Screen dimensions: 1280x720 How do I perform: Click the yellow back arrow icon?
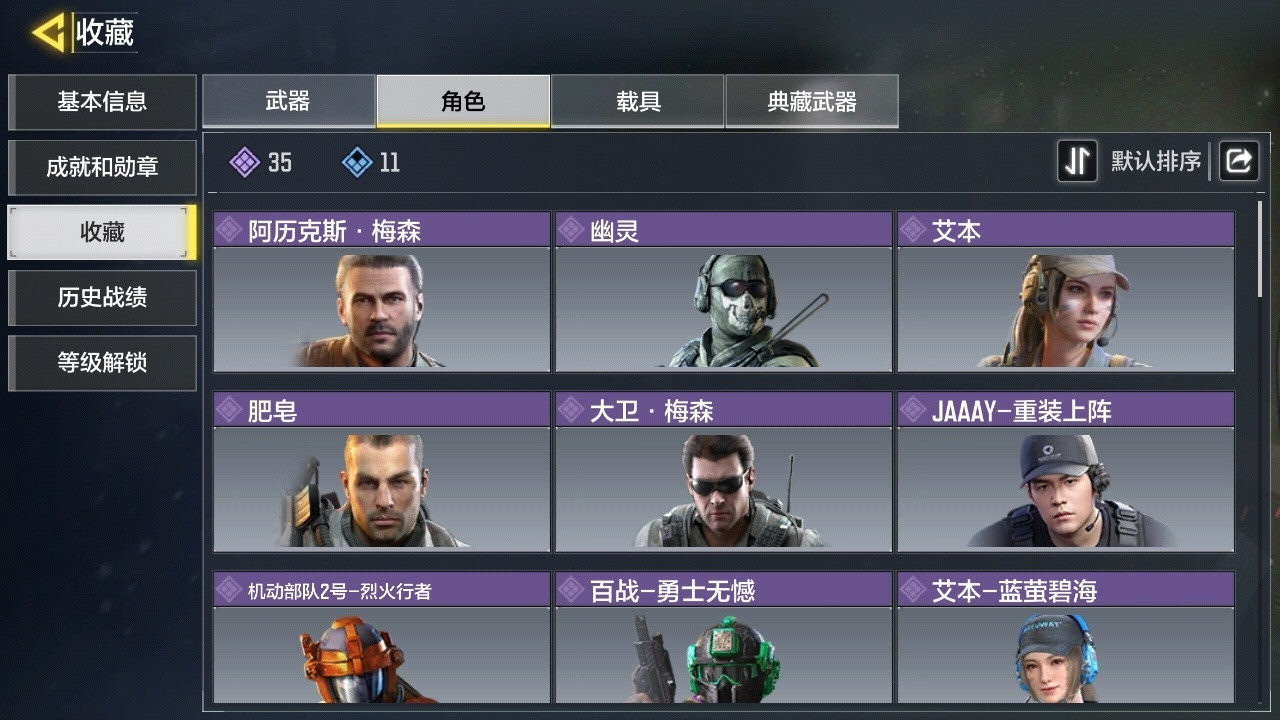48,32
